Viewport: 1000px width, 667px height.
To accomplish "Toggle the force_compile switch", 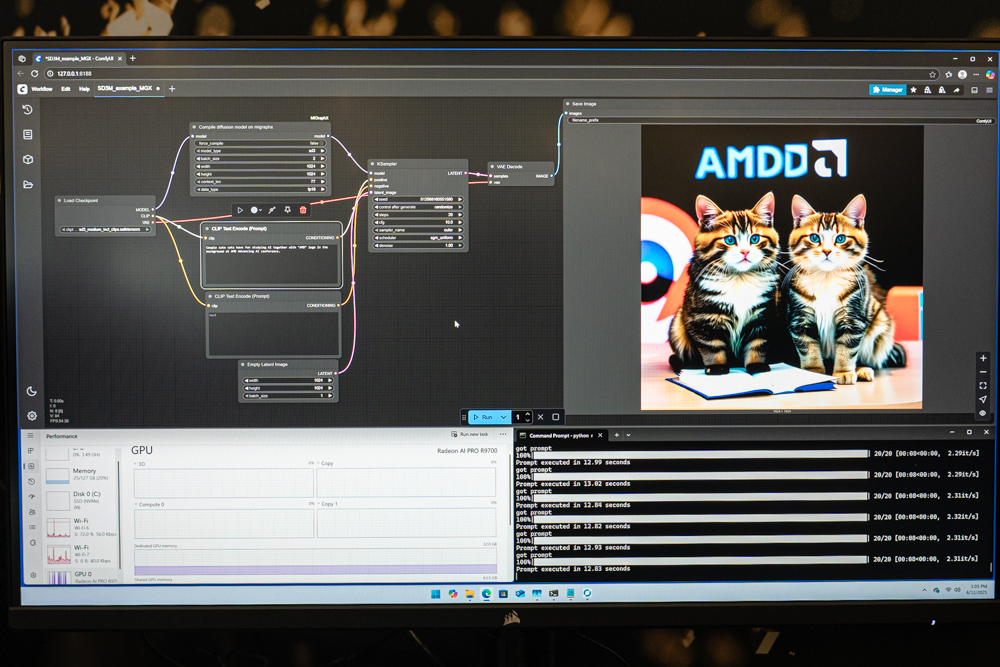I will pyautogui.click(x=260, y=143).
